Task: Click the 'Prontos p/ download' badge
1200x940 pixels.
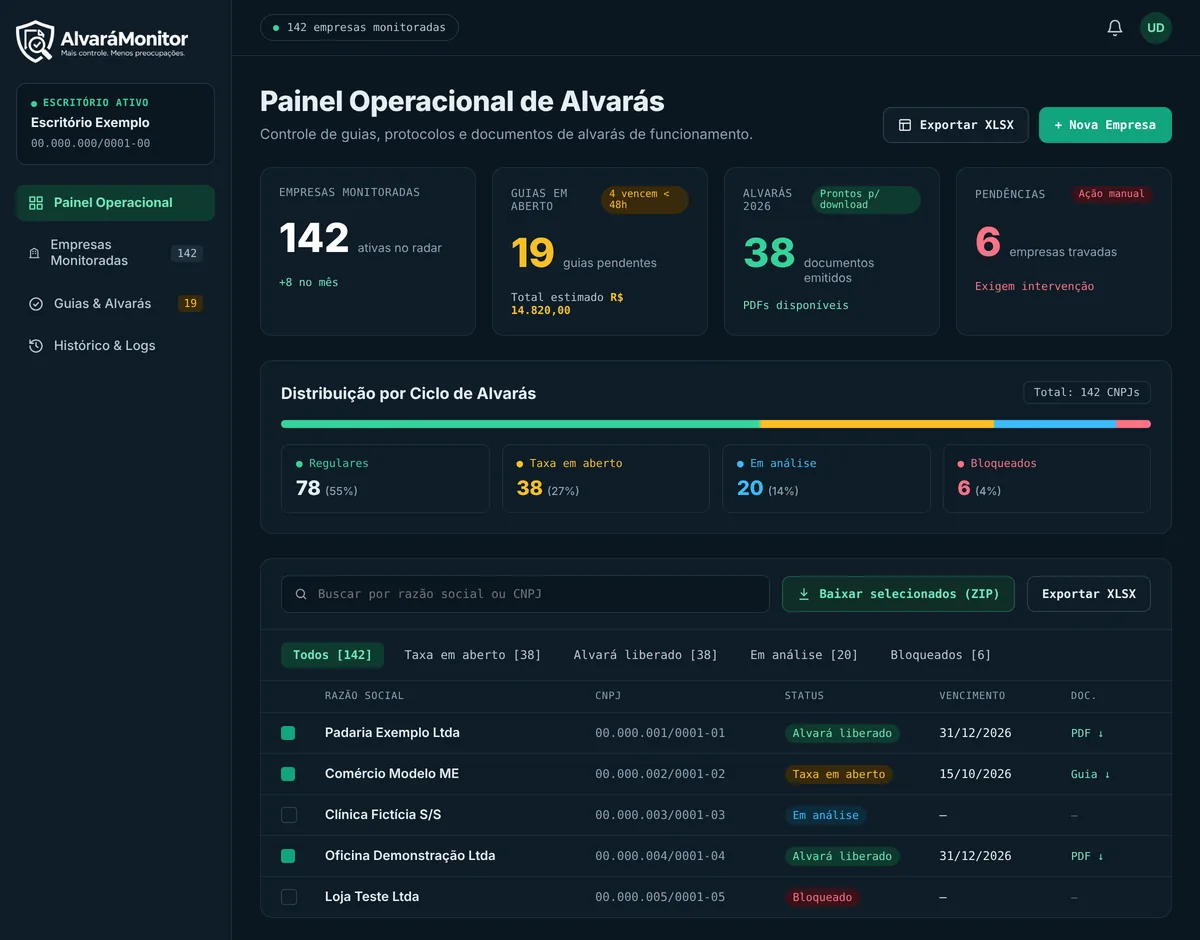Action: 866,200
